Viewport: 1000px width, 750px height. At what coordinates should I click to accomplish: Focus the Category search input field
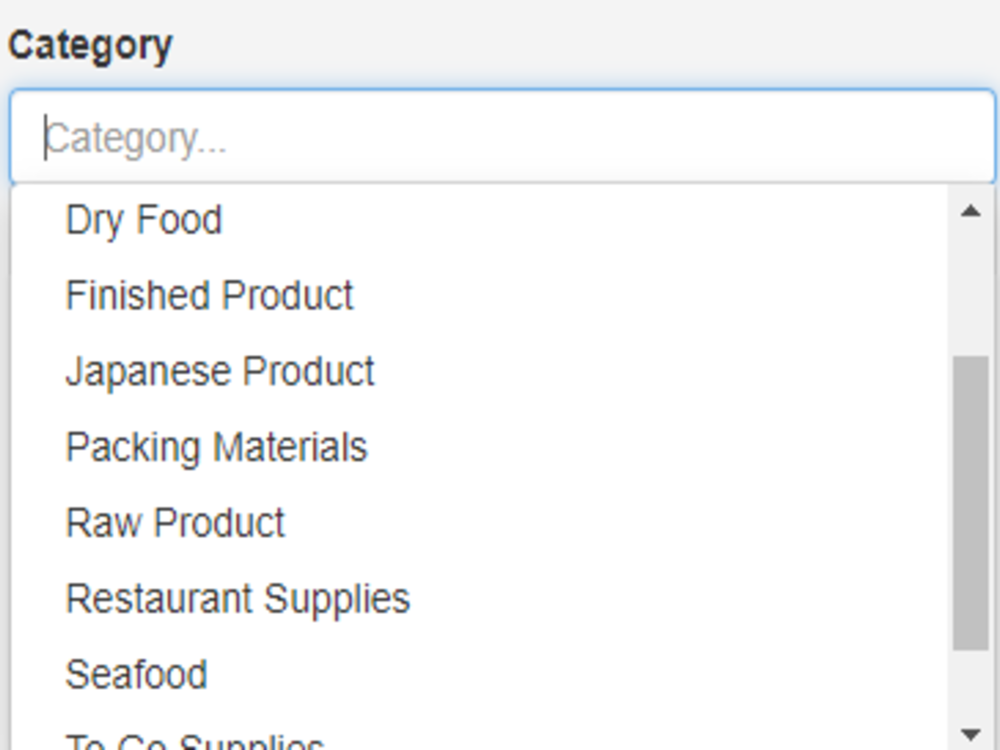(502, 137)
